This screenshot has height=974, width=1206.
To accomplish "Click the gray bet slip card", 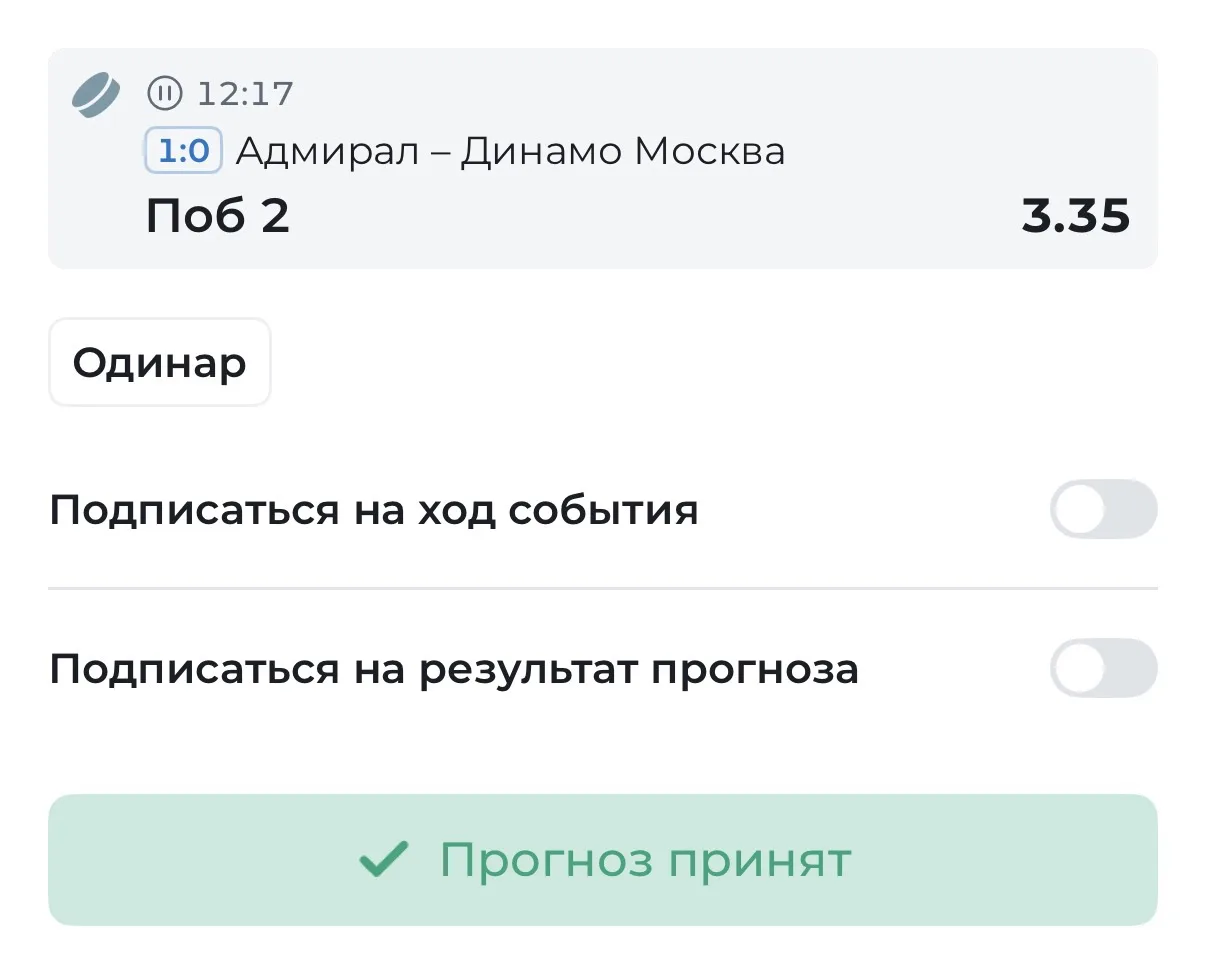I will 603,158.
